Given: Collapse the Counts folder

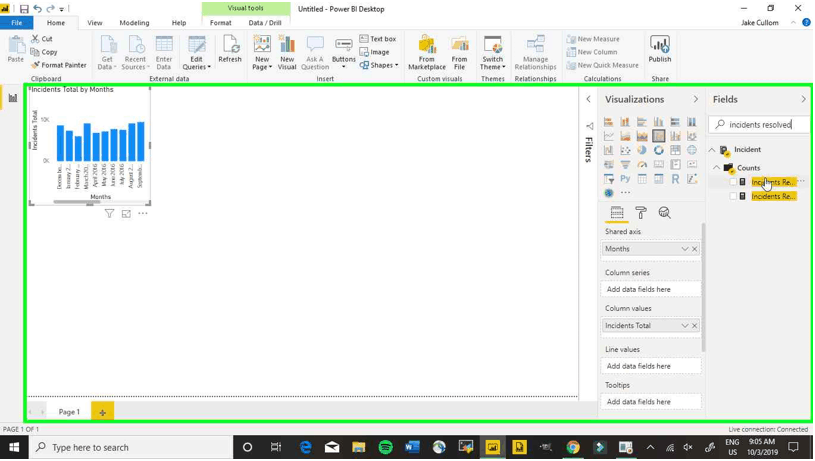Looking at the screenshot, I should pos(717,168).
